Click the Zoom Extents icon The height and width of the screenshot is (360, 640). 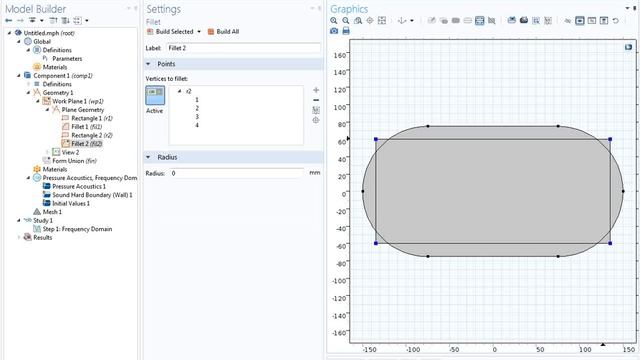coord(382,20)
